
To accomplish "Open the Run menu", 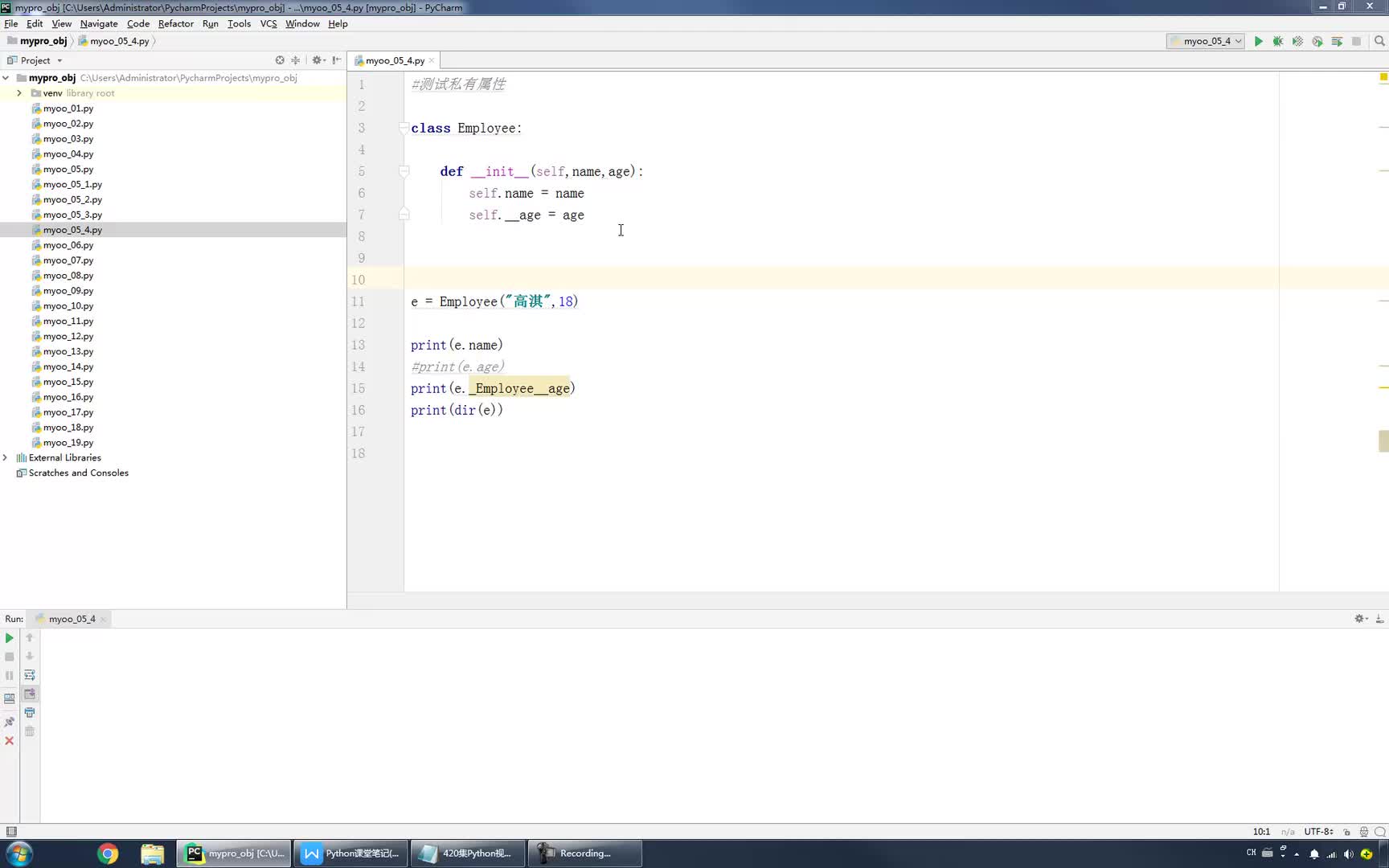I will coord(210,23).
